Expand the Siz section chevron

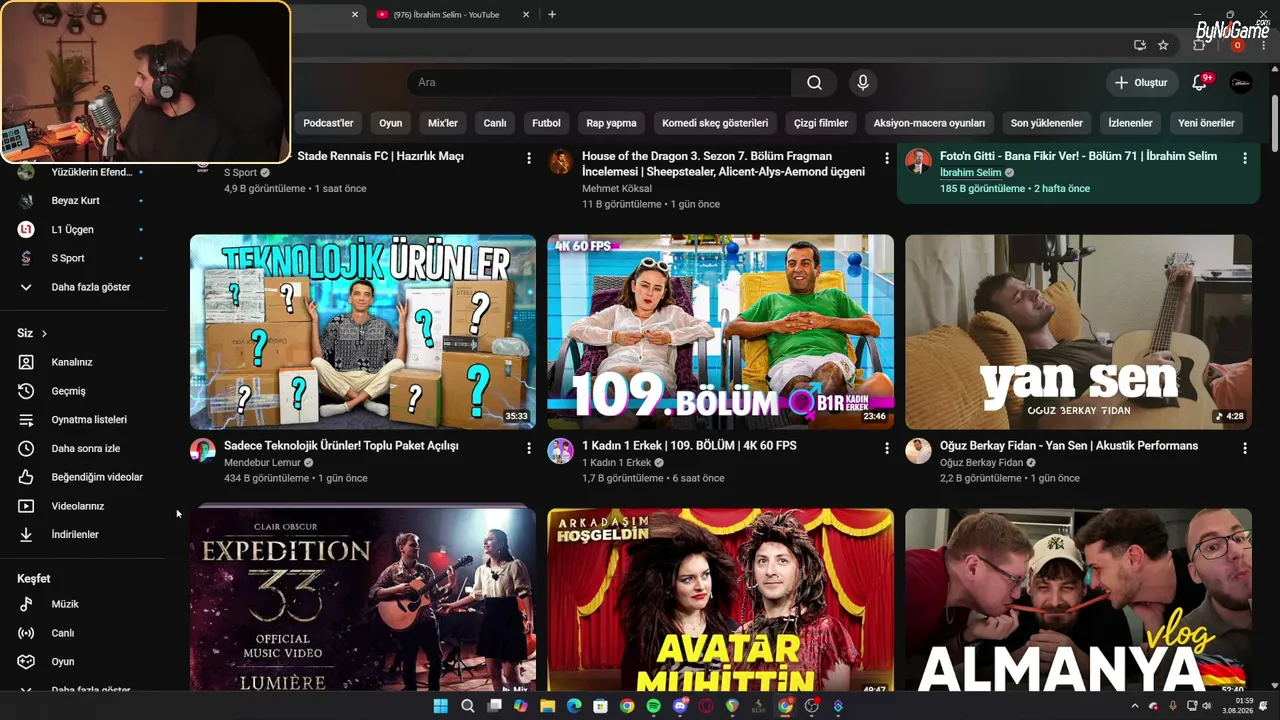point(44,334)
